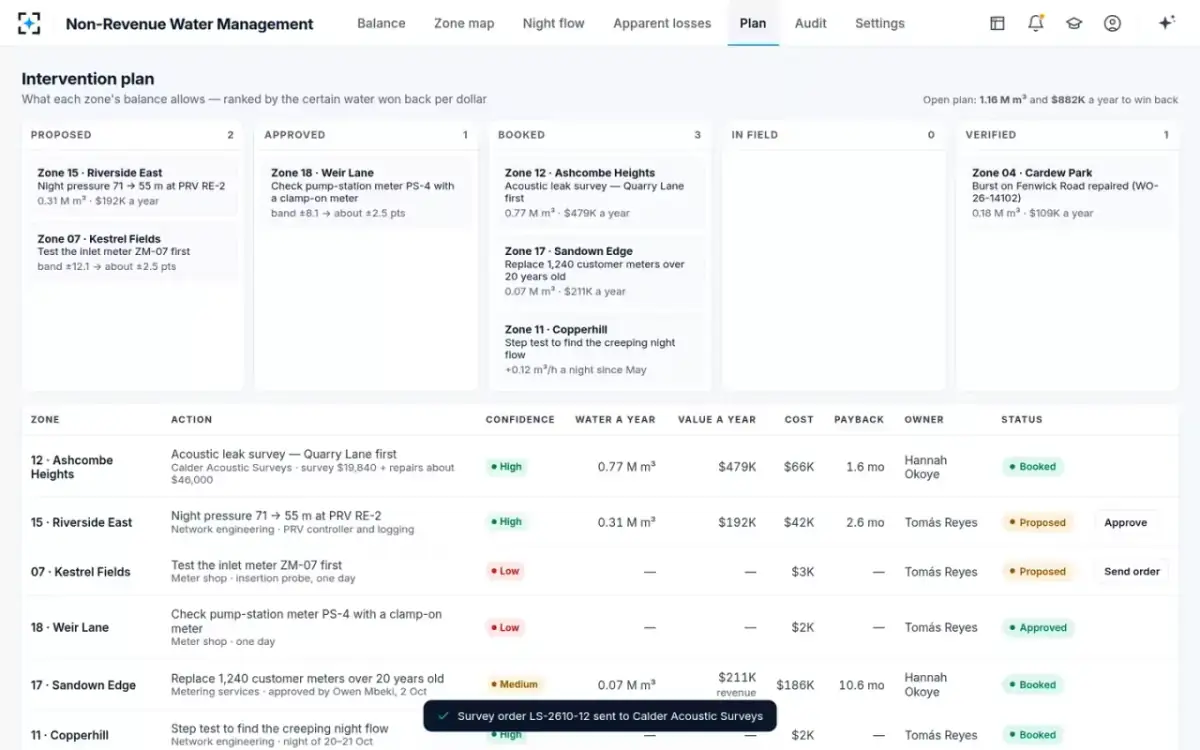The height and width of the screenshot is (750, 1200).
Task: Send order for Kestrel Fields
Action: pyautogui.click(x=1132, y=572)
